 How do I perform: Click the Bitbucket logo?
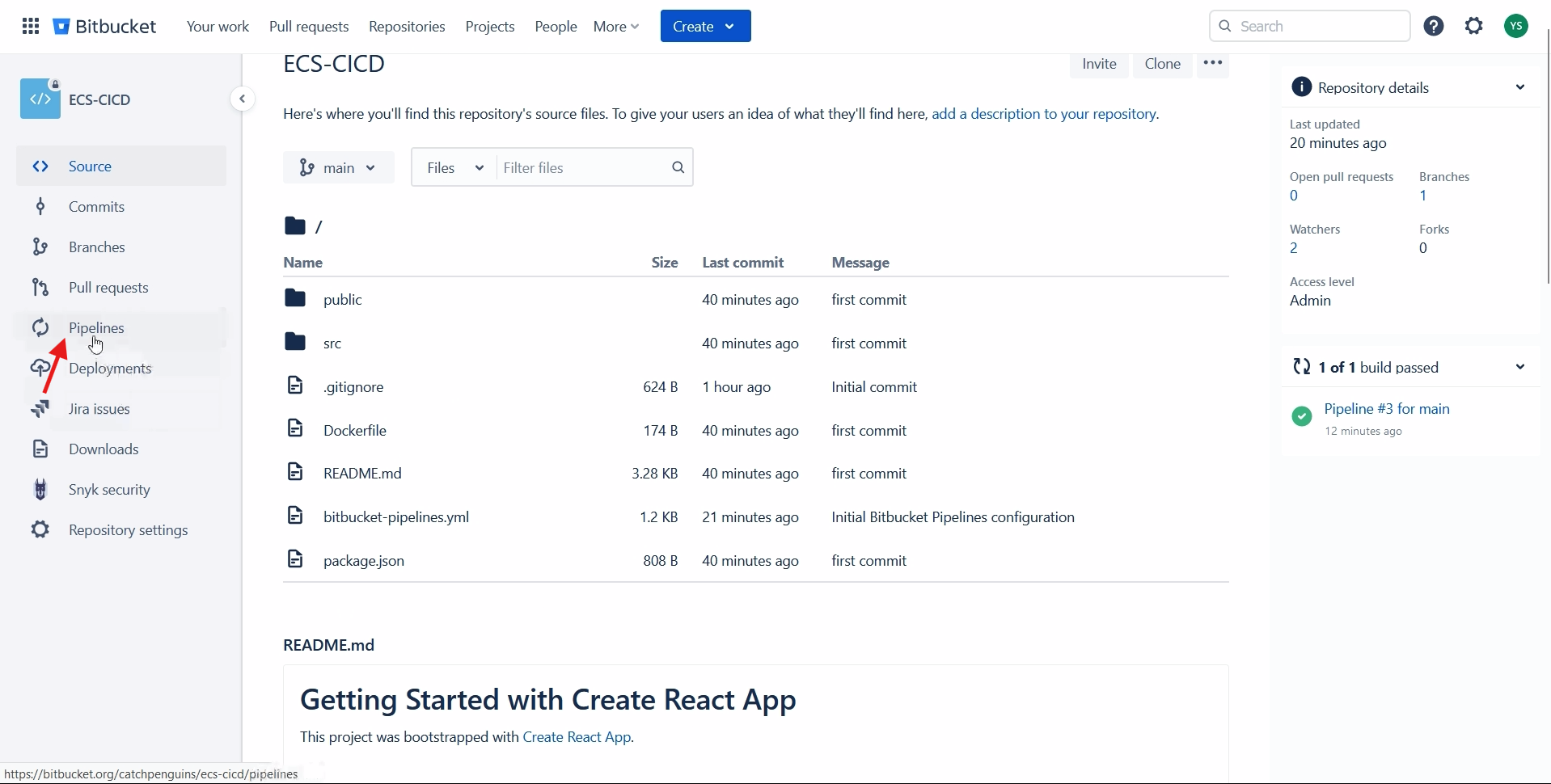105,26
